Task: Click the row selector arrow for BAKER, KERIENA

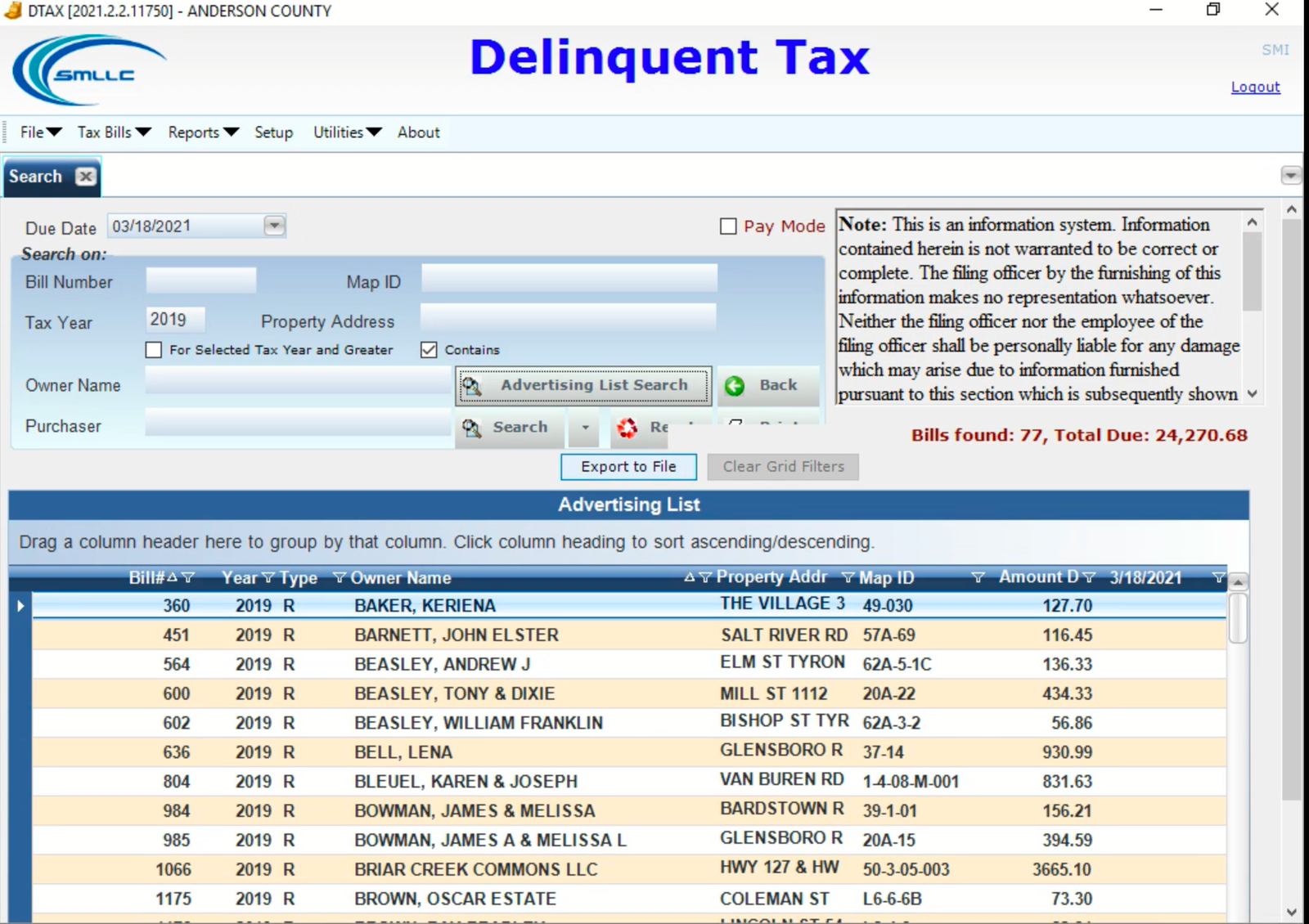Action: pyautogui.click(x=20, y=606)
